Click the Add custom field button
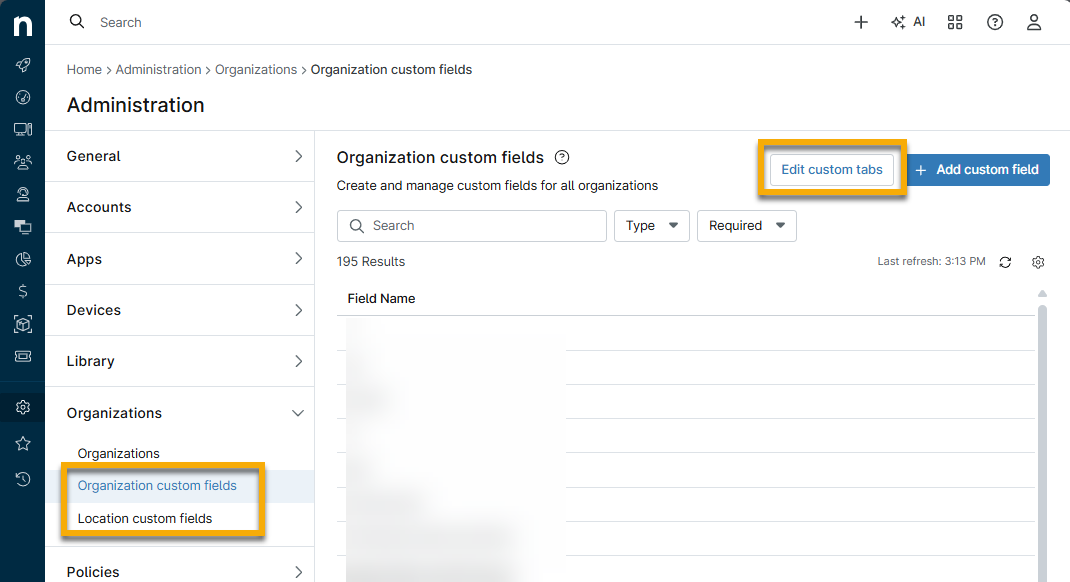 point(977,169)
